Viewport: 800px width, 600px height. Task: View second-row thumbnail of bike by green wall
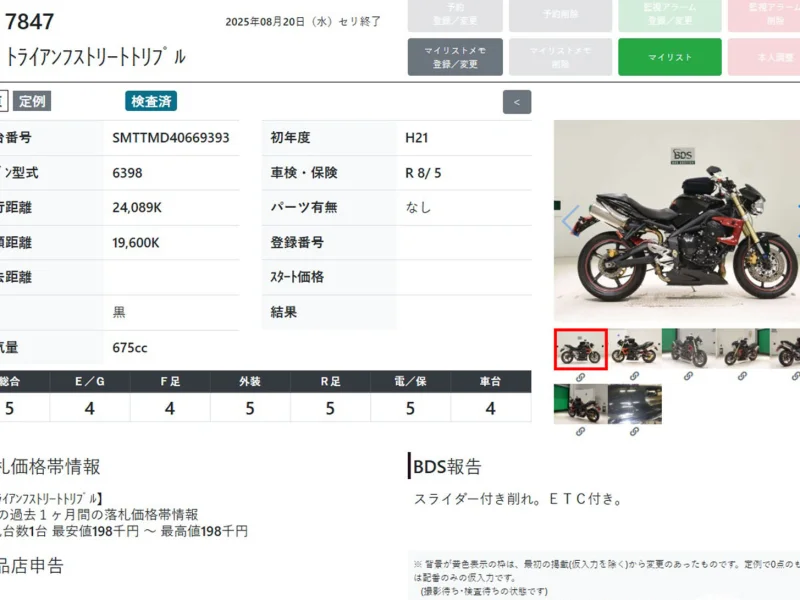tap(581, 404)
